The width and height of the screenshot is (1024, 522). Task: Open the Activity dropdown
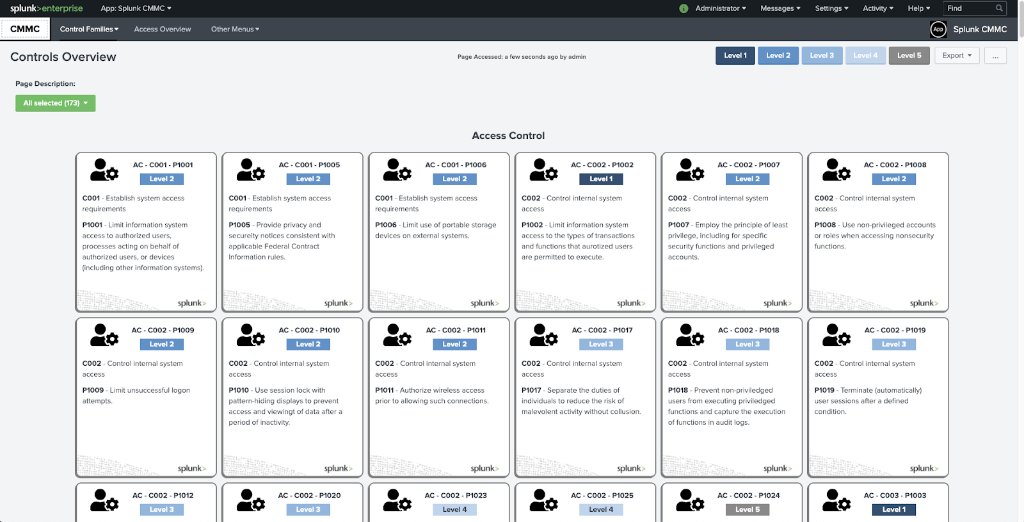(878, 8)
